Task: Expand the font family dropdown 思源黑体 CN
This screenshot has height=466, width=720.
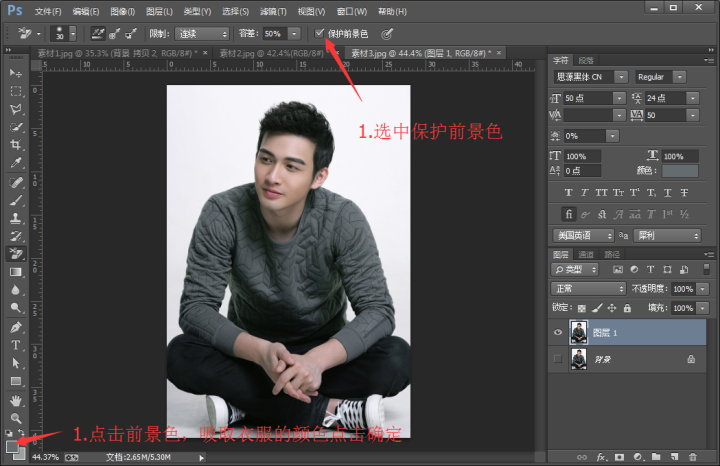Action: point(590,77)
